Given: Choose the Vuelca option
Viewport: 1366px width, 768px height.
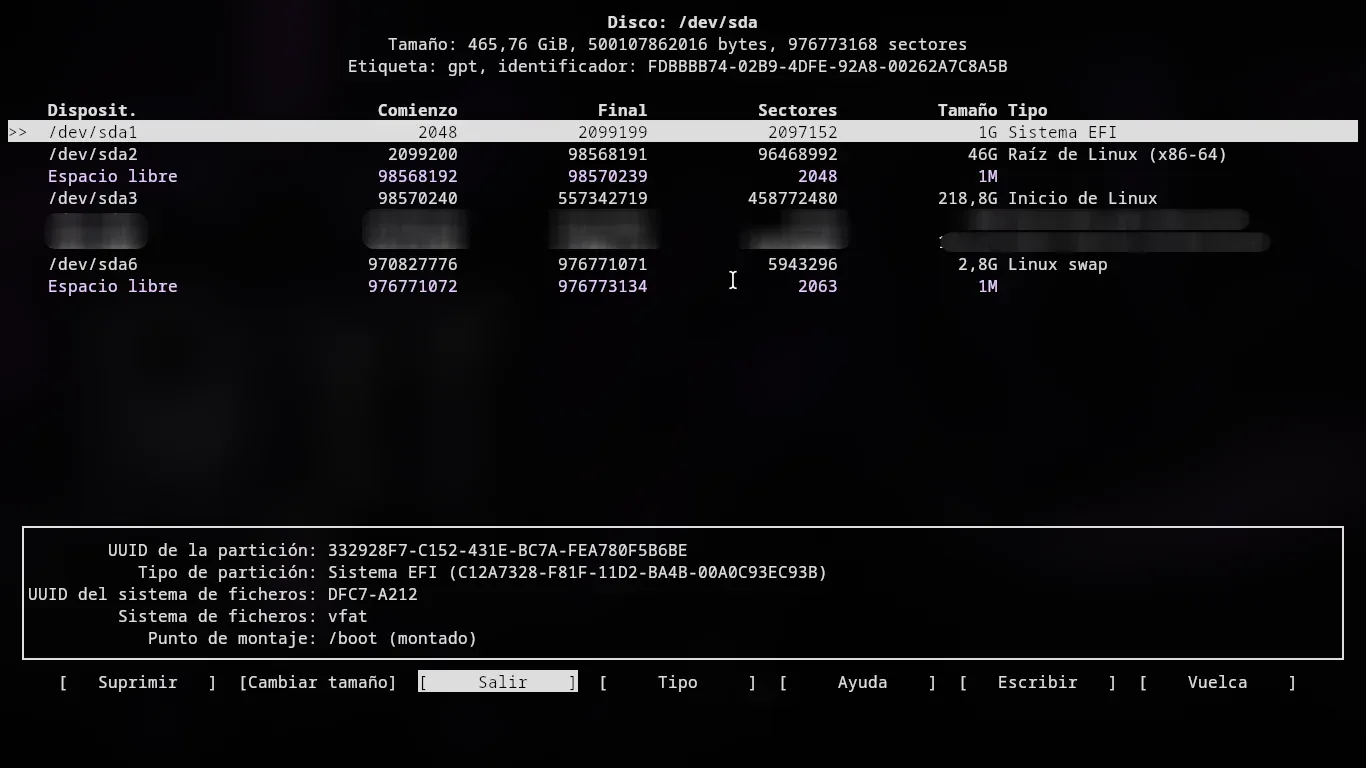Looking at the screenshot, I should pos(1218,682).
